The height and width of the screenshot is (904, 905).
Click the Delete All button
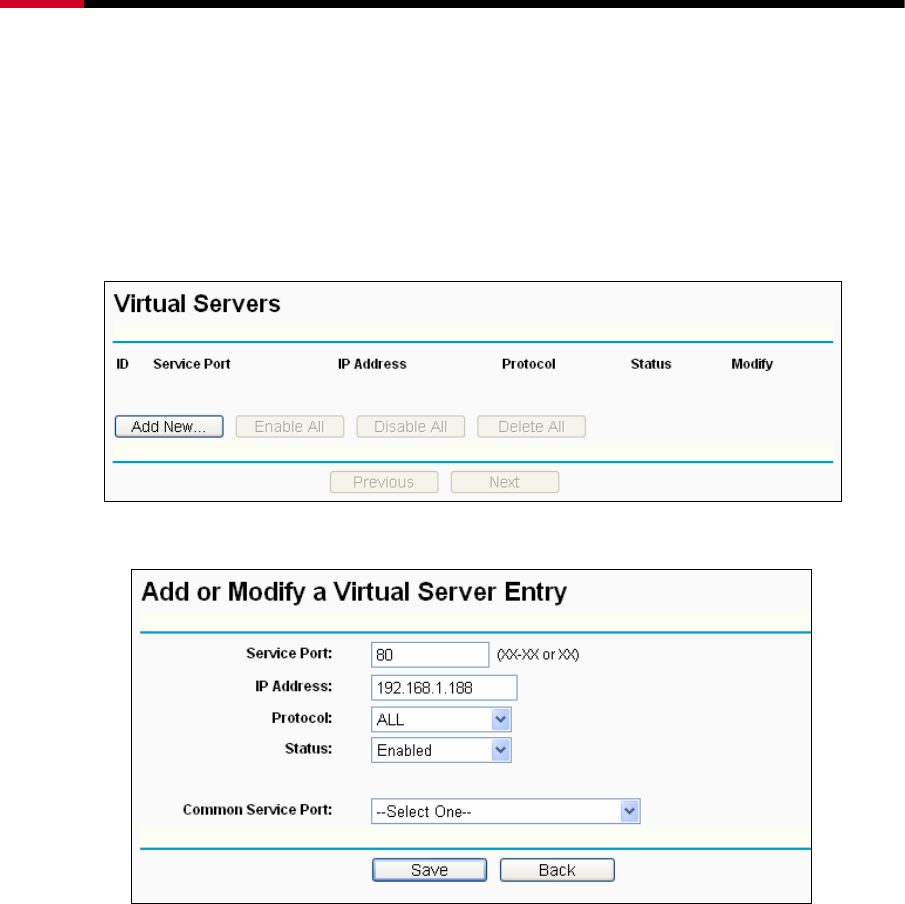531,427
